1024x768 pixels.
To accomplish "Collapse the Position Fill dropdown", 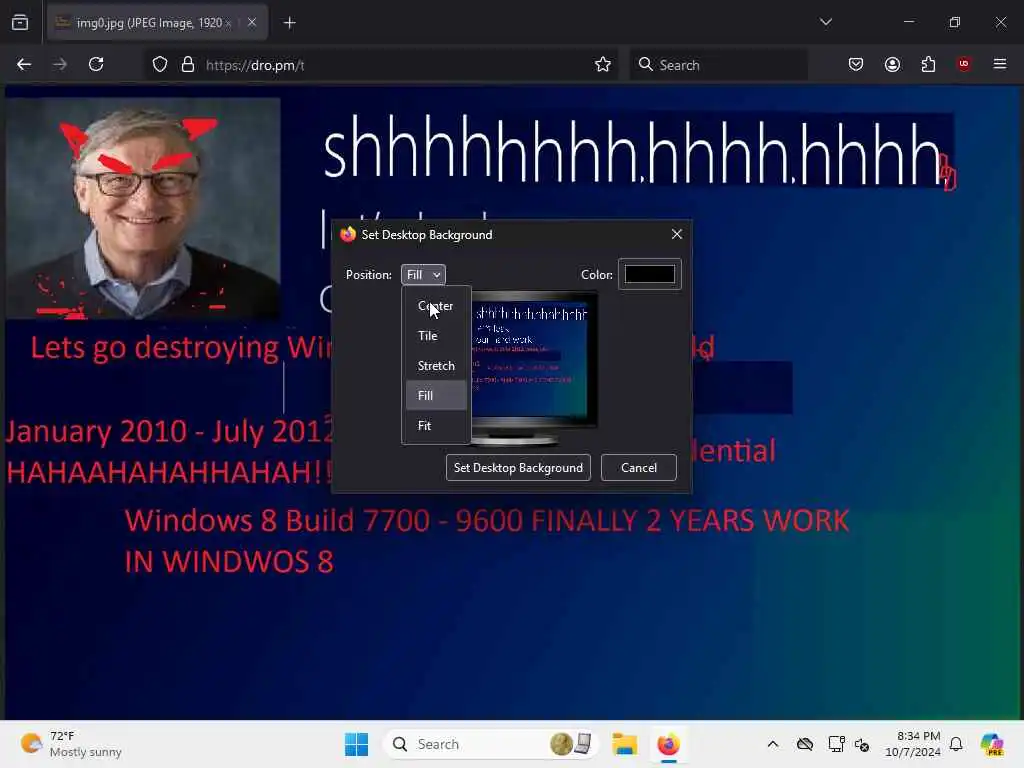I will click(x=423, y=275).
